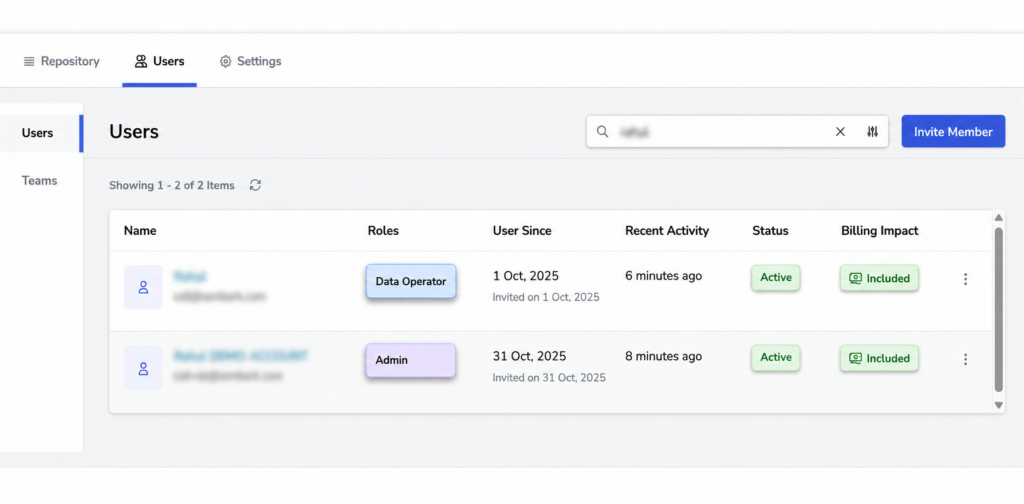Click the table vertical scrollbar thumb
This screenshot has width=1024, height=504.
[x=998, y=309]
